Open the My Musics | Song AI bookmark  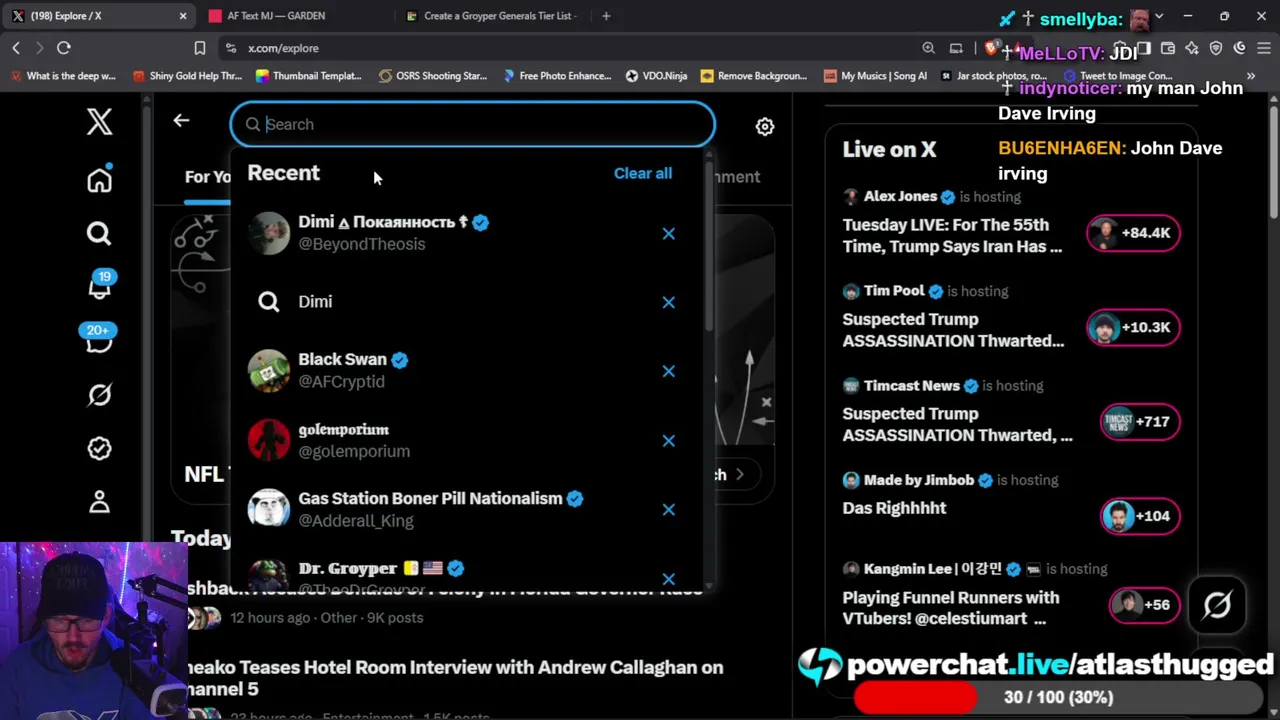click(875, 76)
